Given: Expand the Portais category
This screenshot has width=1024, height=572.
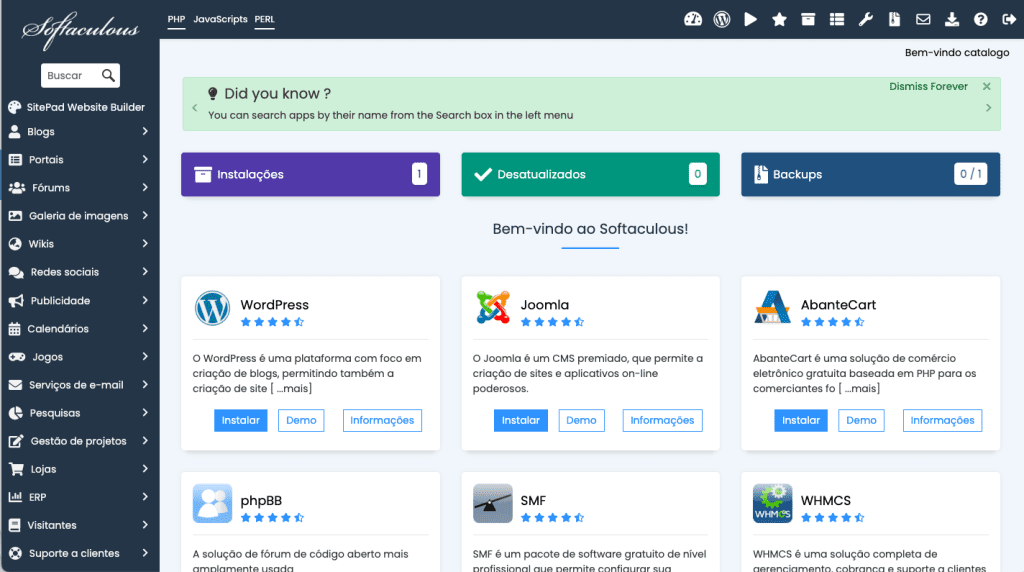Looking at the screenshot, I should 80,159.
